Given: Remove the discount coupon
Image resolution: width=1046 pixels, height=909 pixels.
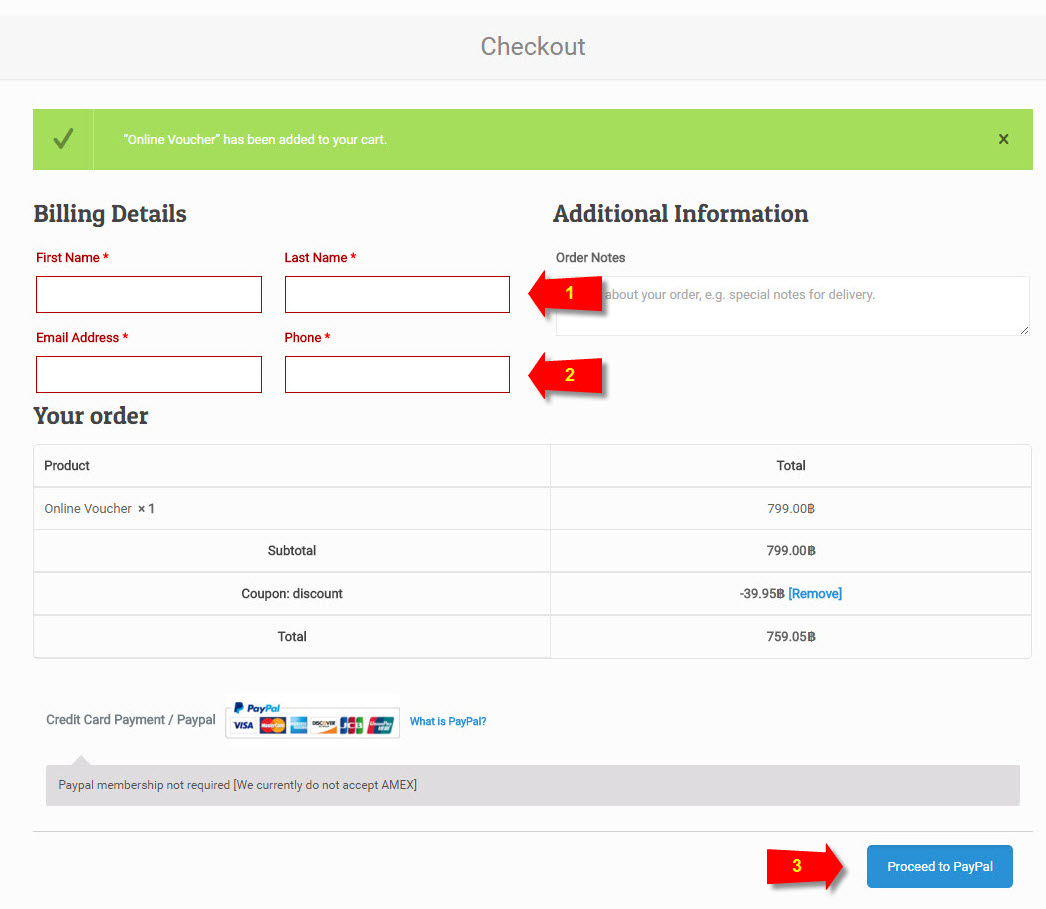Looking at the screenshot, I should (815, 594).
